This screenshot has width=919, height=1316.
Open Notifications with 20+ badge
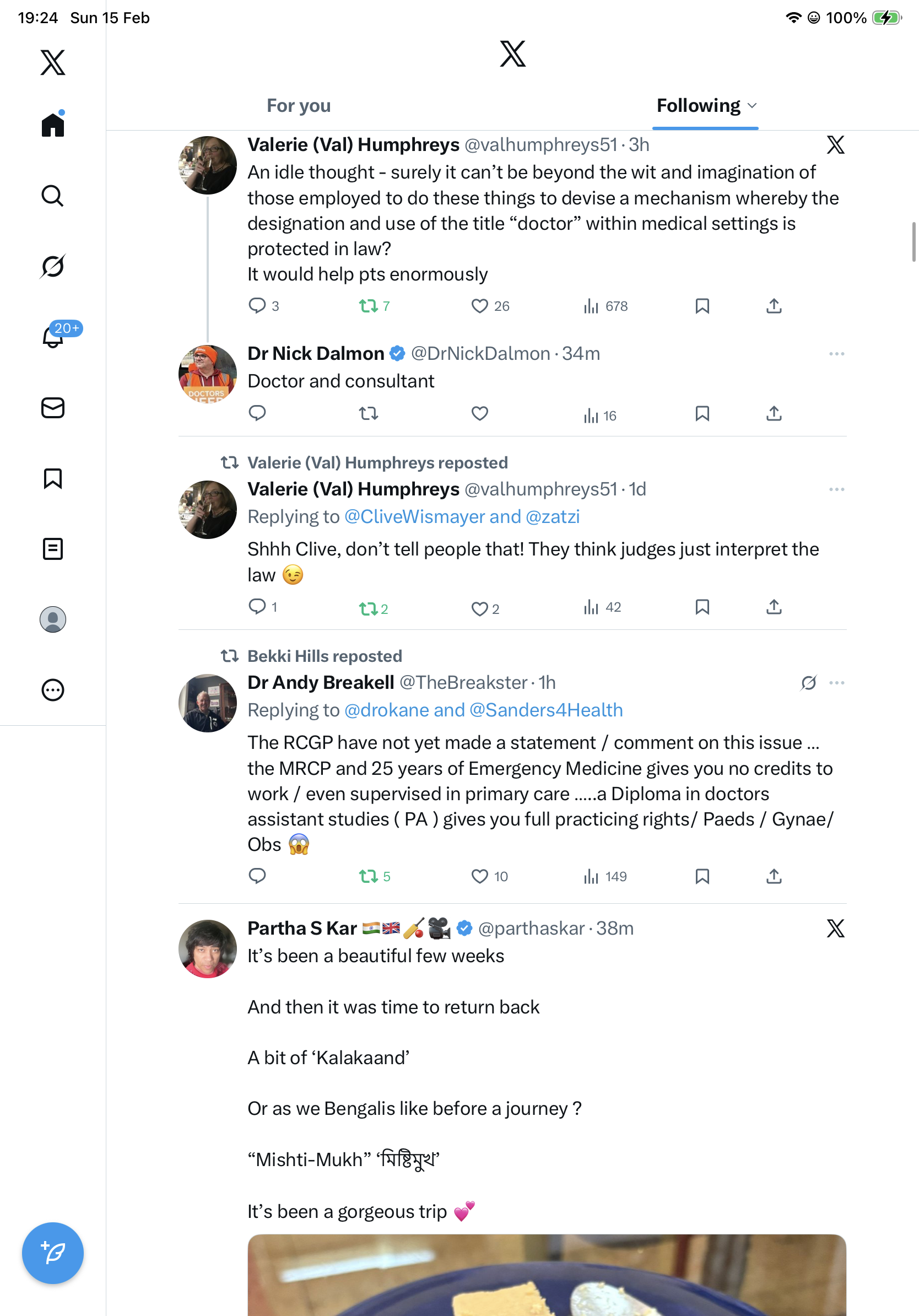[x=54, y=337]
